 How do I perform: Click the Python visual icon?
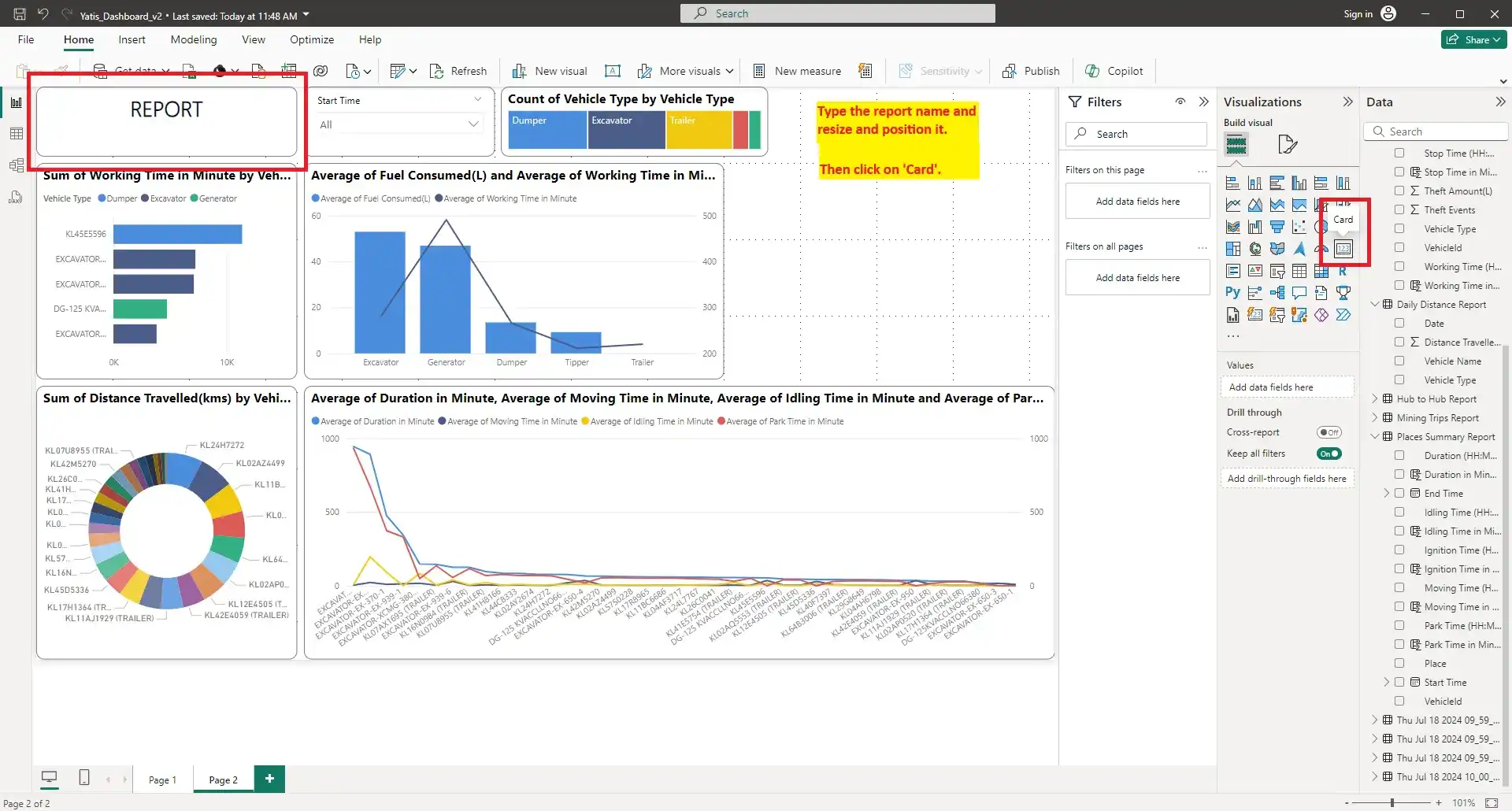[1232, 293]
